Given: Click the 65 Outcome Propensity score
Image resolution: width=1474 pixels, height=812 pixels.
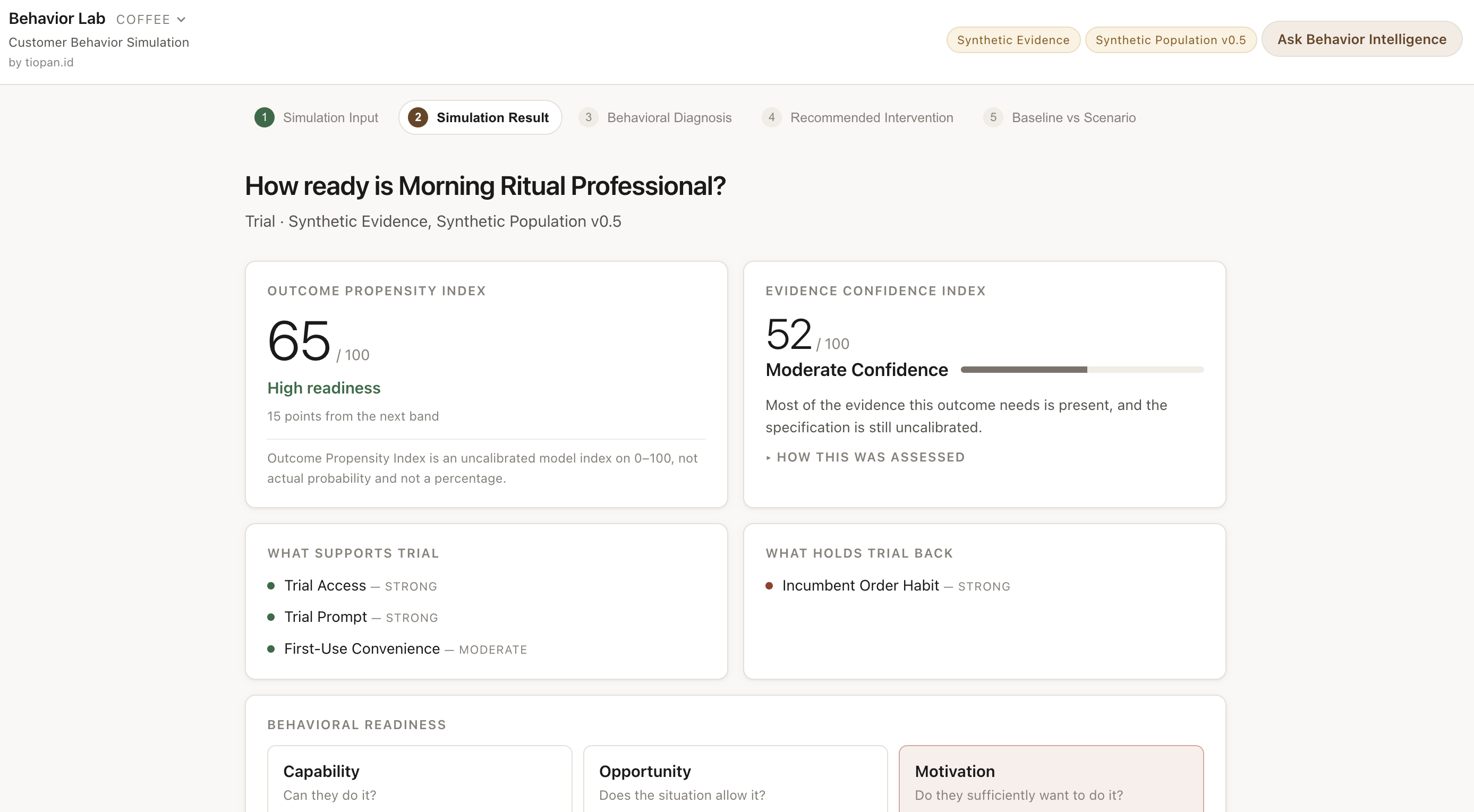Looking at the screenshot, I should 299,341.
